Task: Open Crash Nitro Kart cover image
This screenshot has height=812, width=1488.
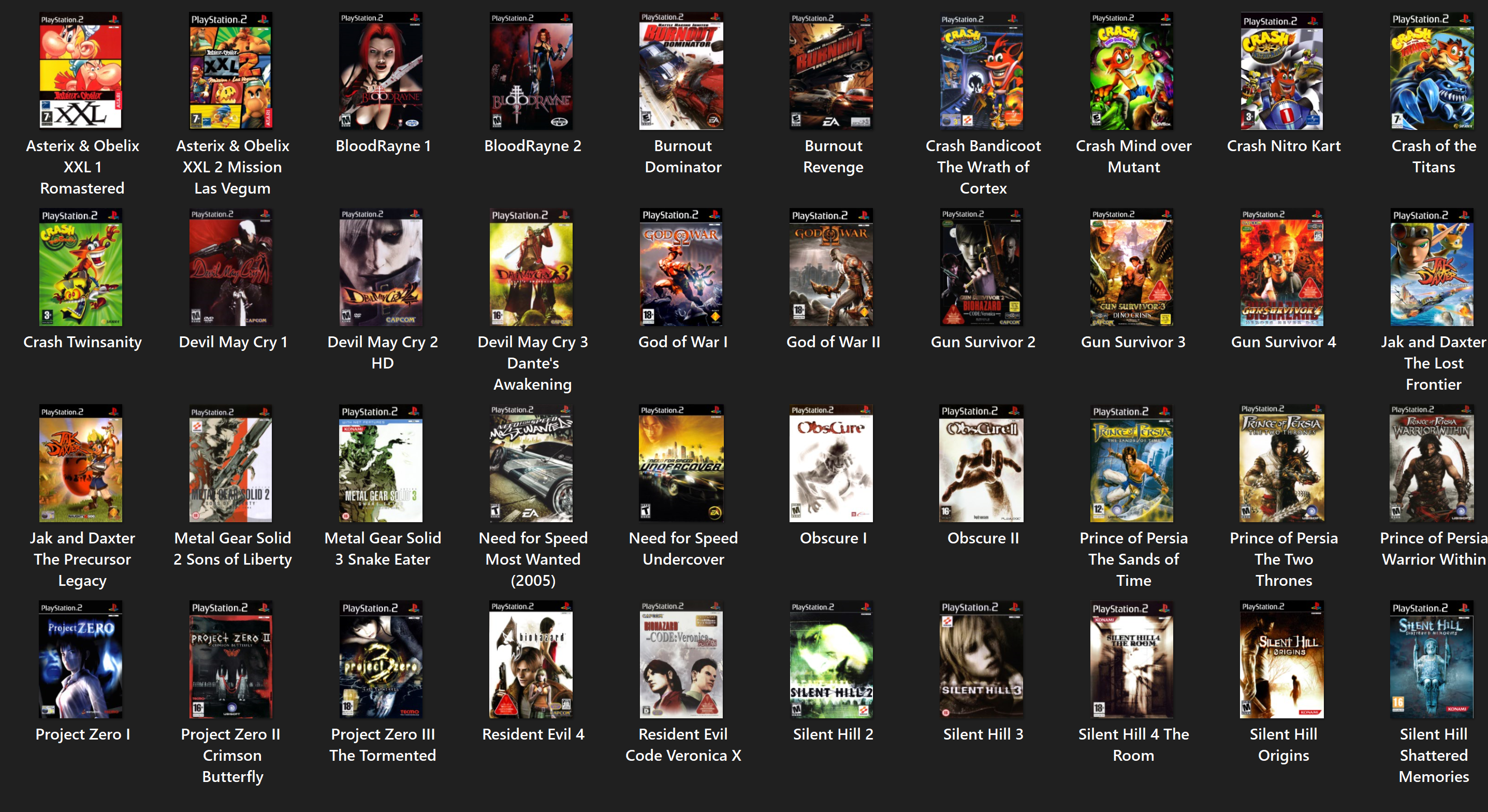Action: click(x=1282, y=71)
